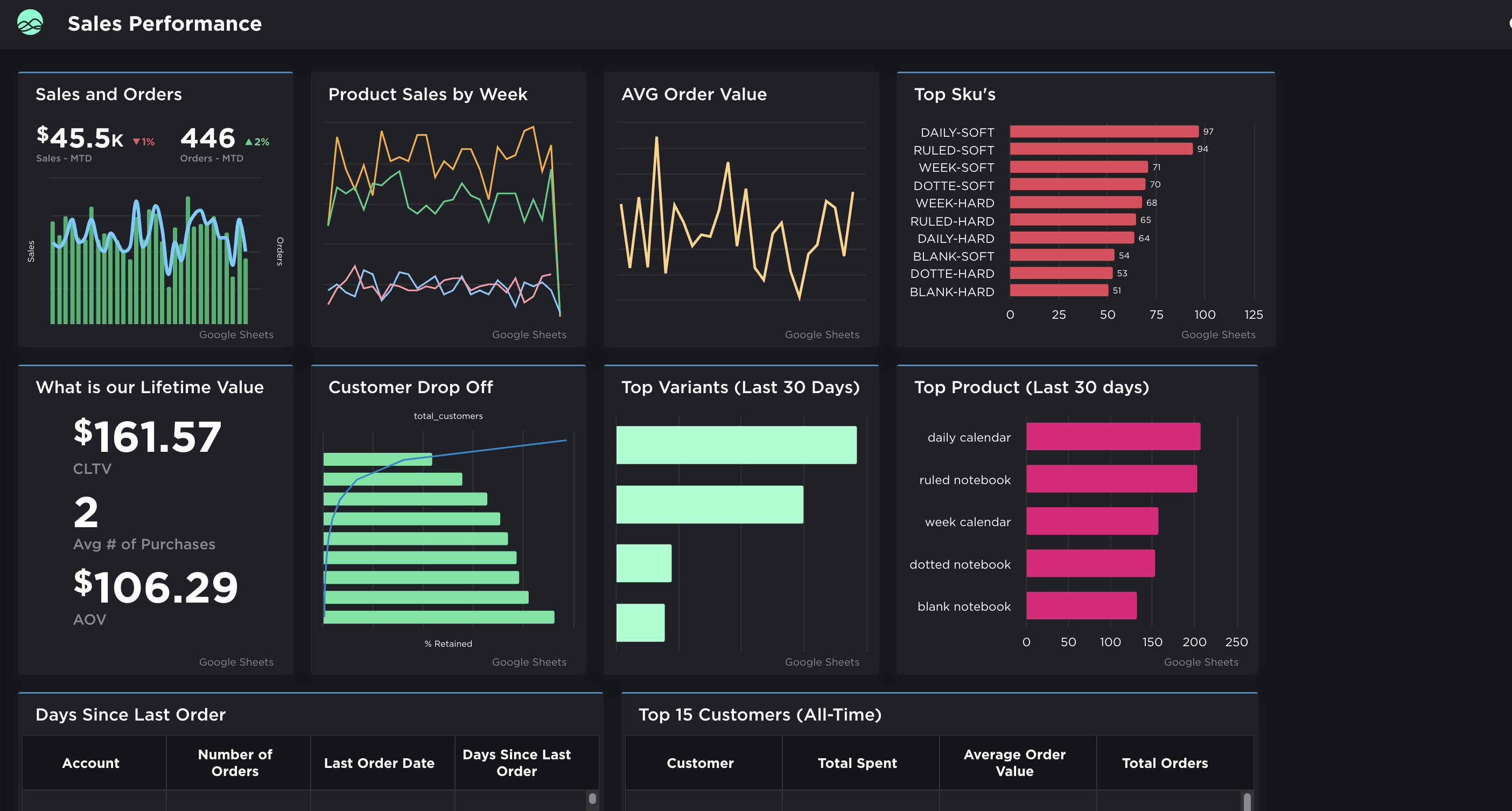Screen dimensions: 1512x811
Task: Open the Google Sheets source under Sales and Orders
Action: tap(236, 334)
